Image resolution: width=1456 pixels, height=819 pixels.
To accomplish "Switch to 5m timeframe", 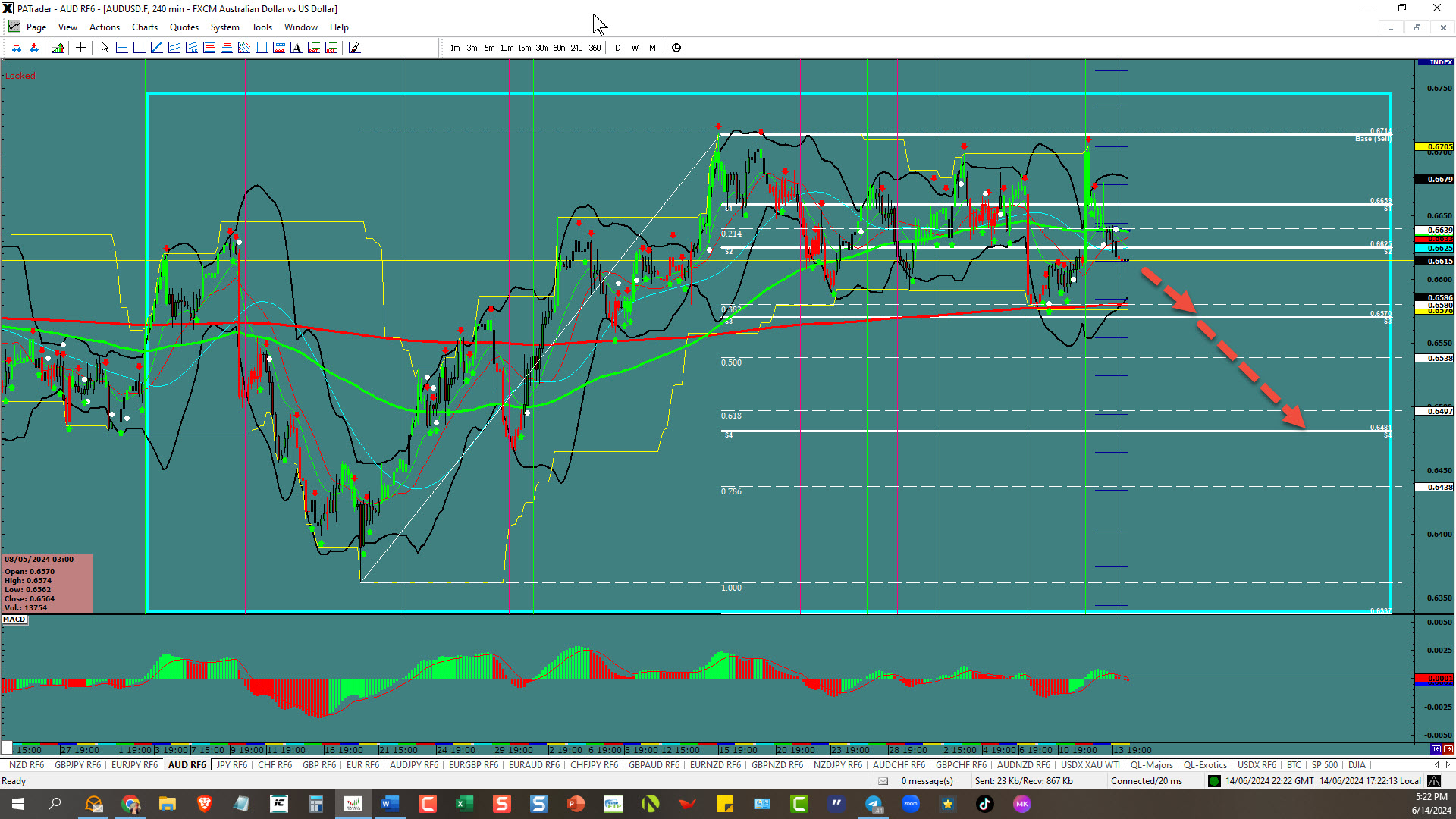I will click(x=489, y=48).
